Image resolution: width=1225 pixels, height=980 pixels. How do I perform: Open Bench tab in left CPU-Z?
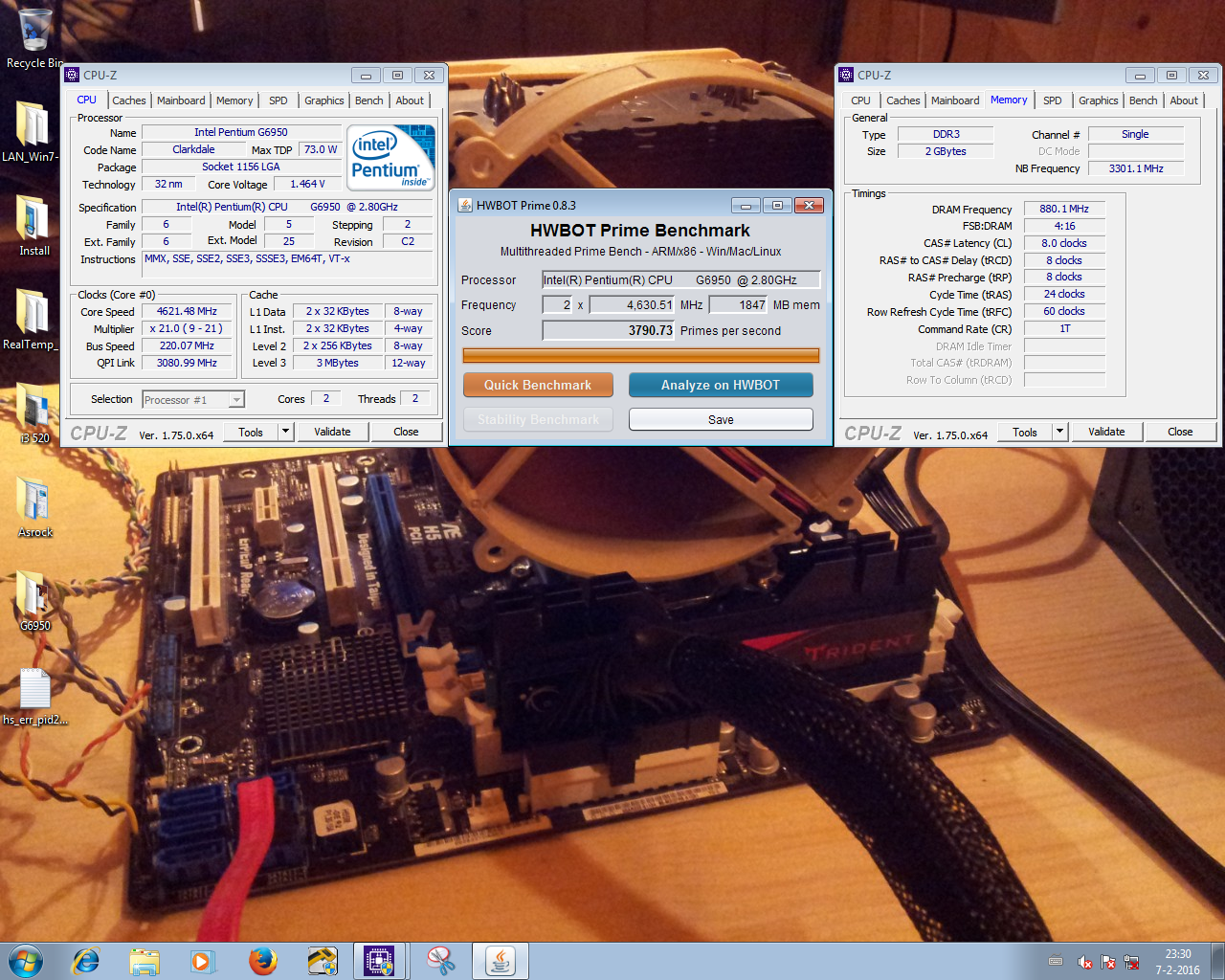[x=369, y=100]
